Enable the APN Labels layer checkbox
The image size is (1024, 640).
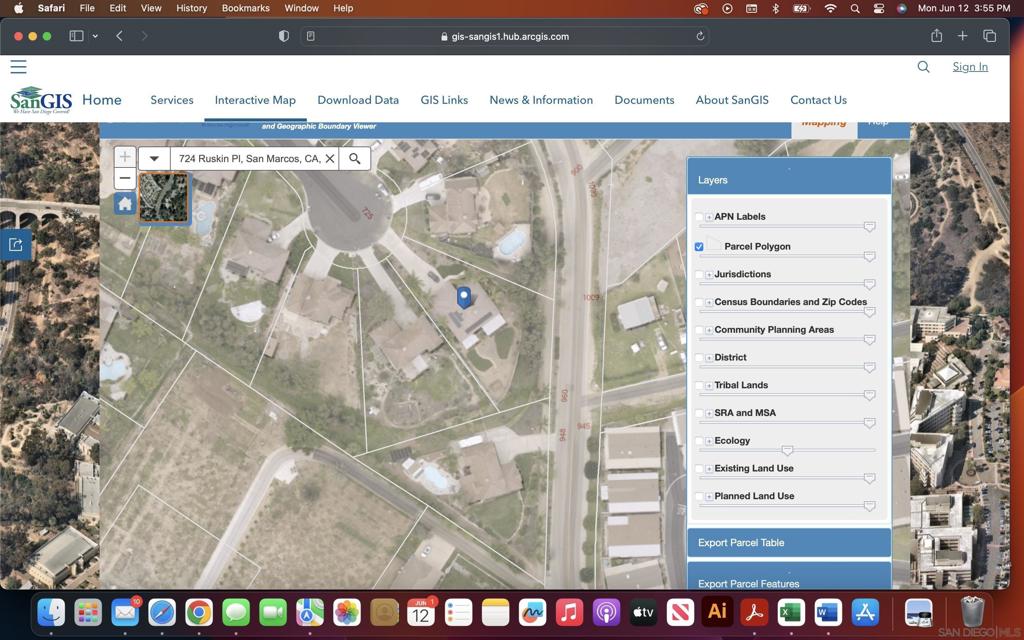(699, 217)
